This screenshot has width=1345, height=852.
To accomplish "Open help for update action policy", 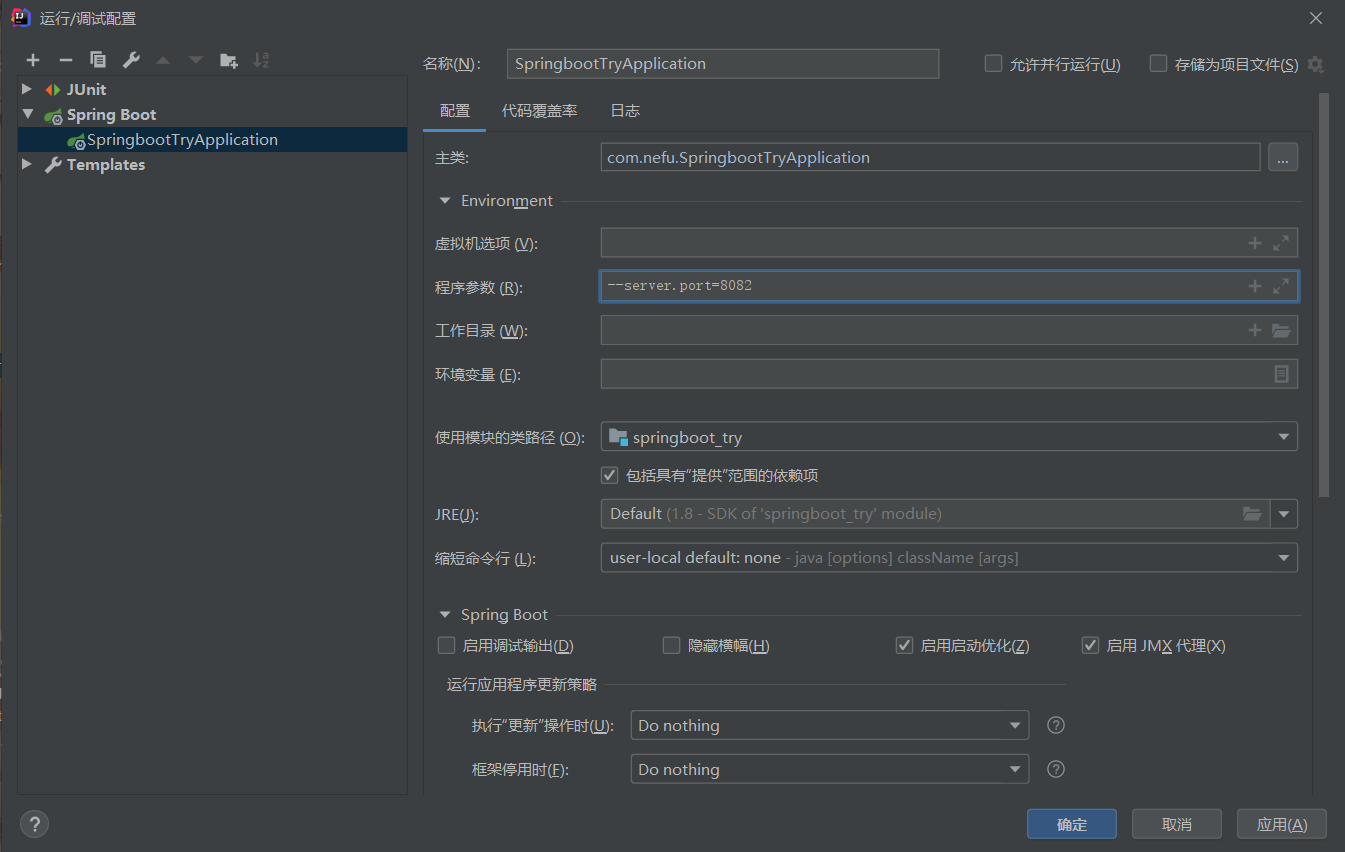I will click(x=1056, y=725).
